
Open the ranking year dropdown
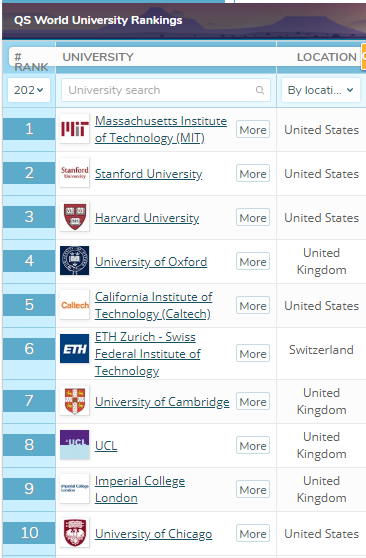click(29, 90)
